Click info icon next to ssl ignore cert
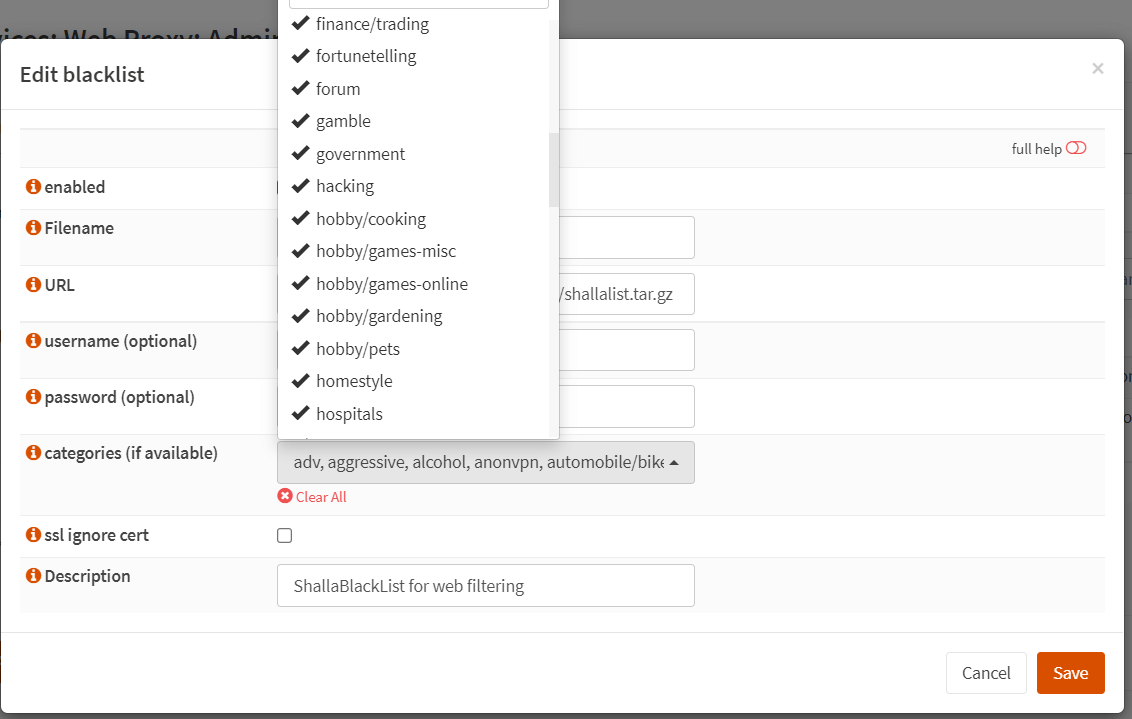This screenshot has width=1132, height=719. [x=33, y=535]
